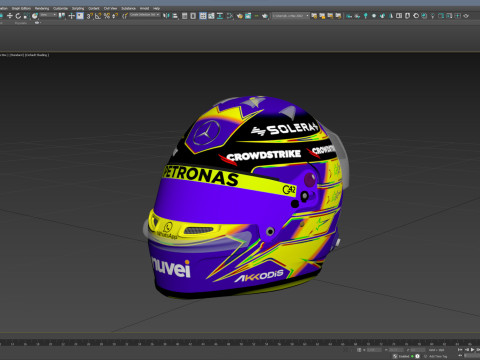Screen dimensions: 480x360
Task: Open the render preset path dropdown
Action: pos(290,16)
